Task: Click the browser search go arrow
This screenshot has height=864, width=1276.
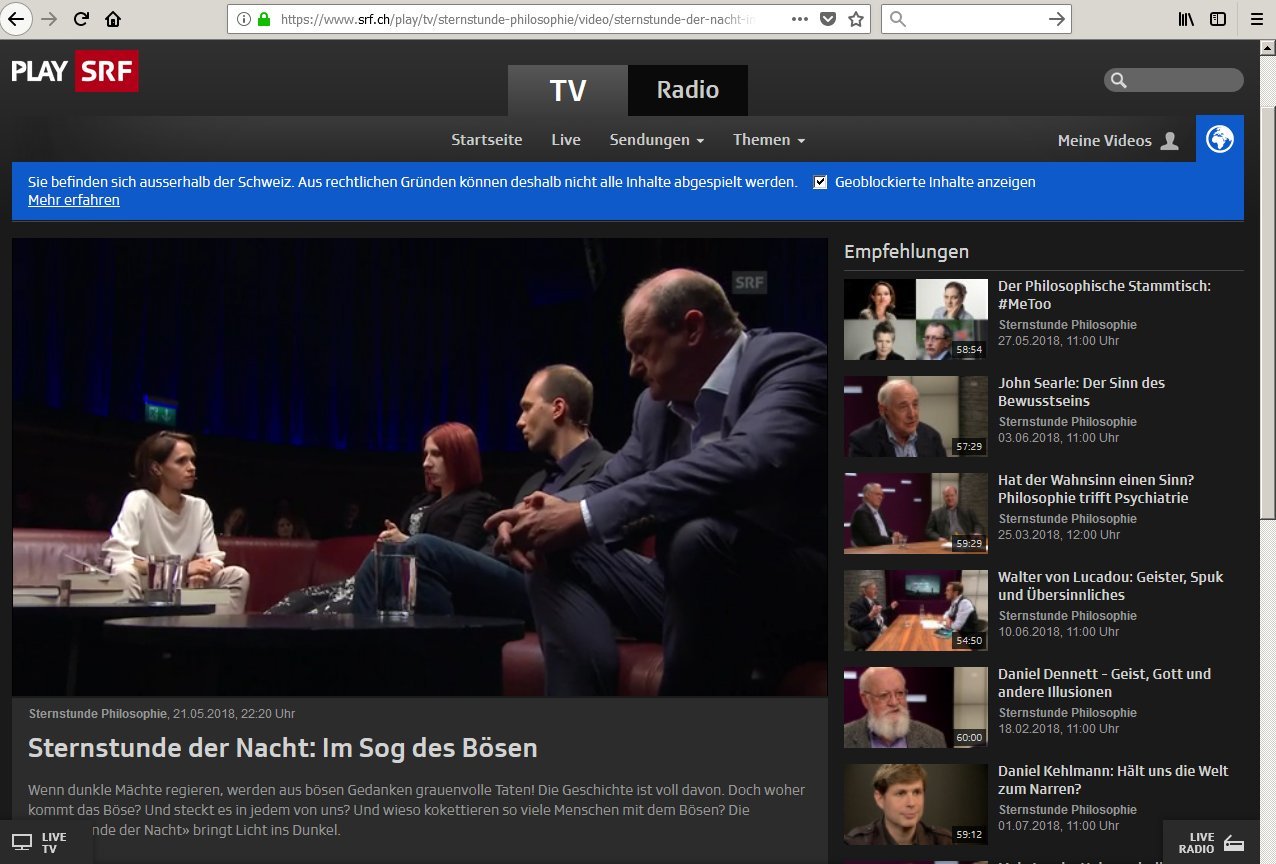Action: coord(1056,19)
